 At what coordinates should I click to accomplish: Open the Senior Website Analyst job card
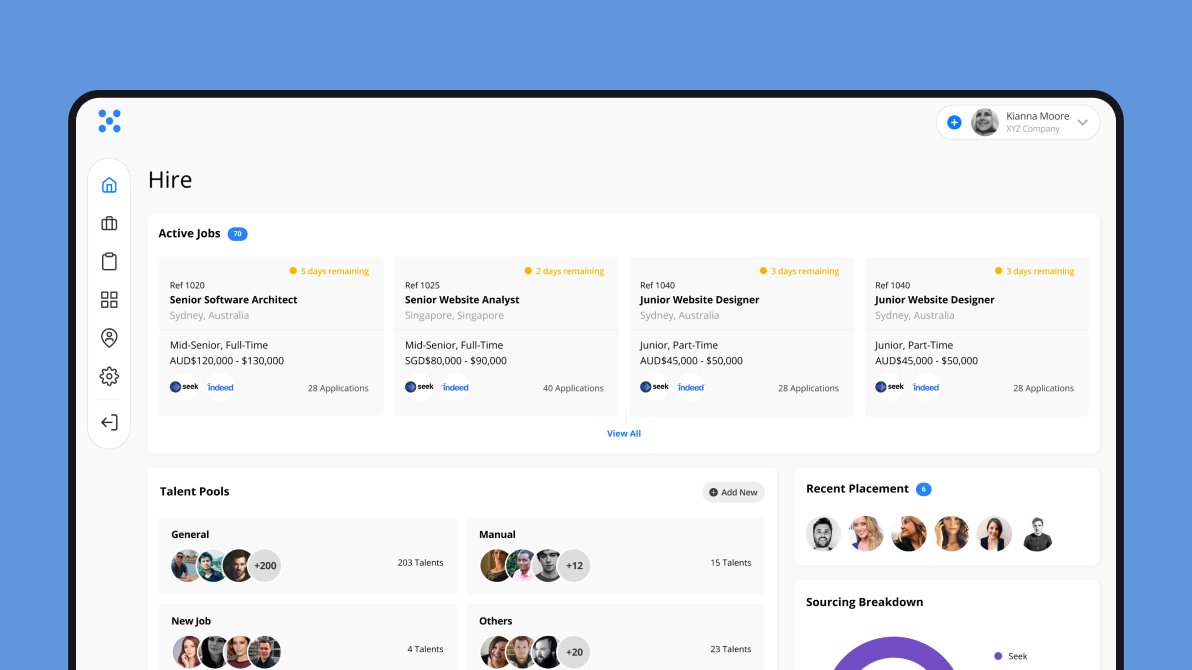[506, 336]
